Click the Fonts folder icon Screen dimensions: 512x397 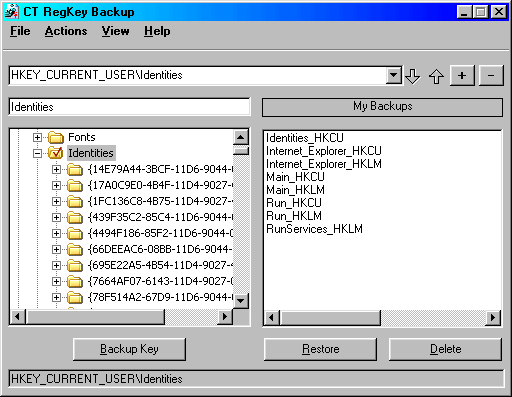point(56,137)
